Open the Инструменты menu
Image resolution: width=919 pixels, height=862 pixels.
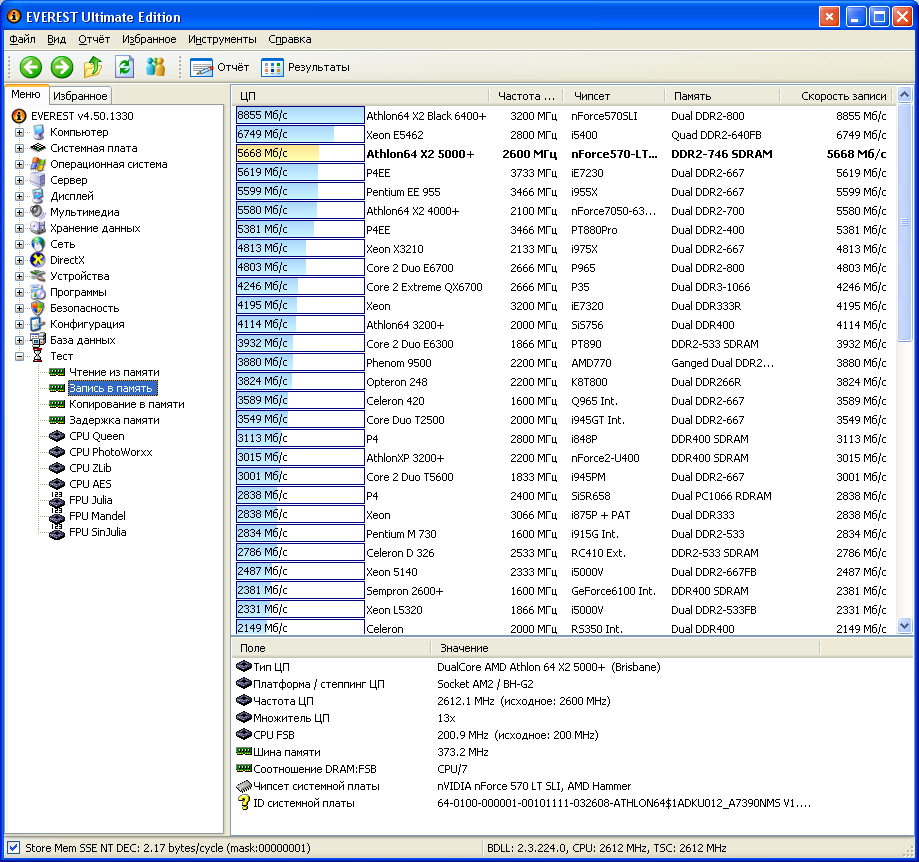point(222,39)
